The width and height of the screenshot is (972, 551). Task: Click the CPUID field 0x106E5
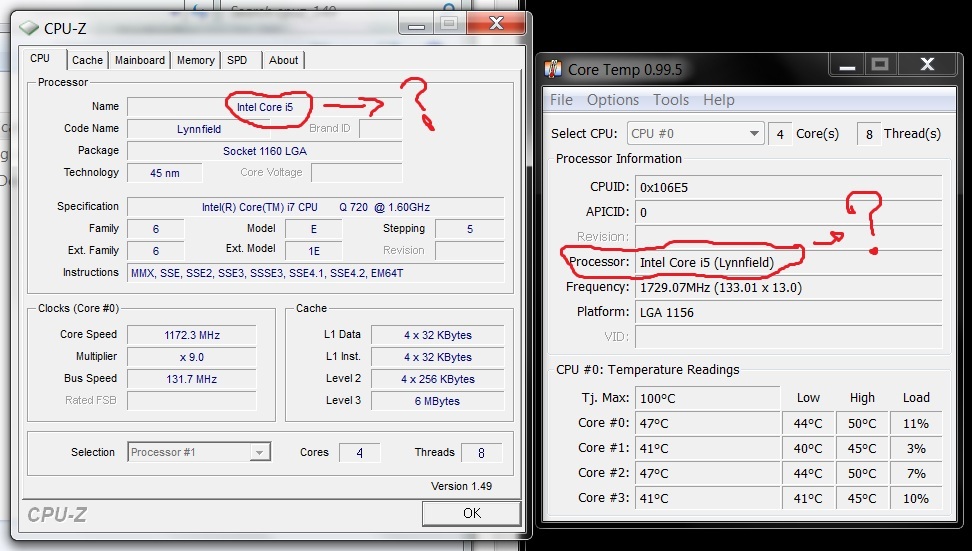pos(789,187)
